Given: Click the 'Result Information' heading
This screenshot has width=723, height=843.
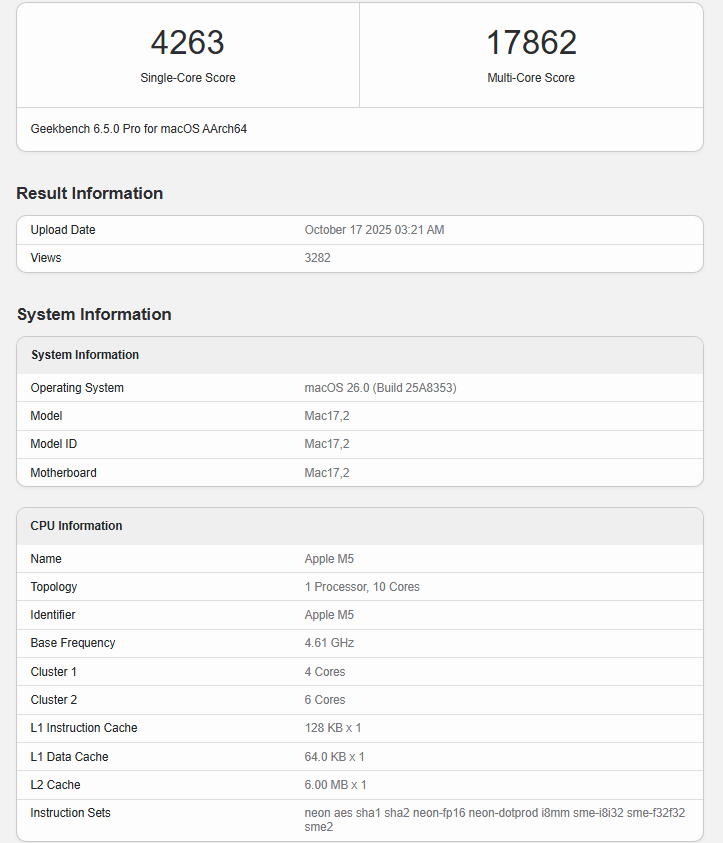Looking at the screenshot, I should coord(89,194).
